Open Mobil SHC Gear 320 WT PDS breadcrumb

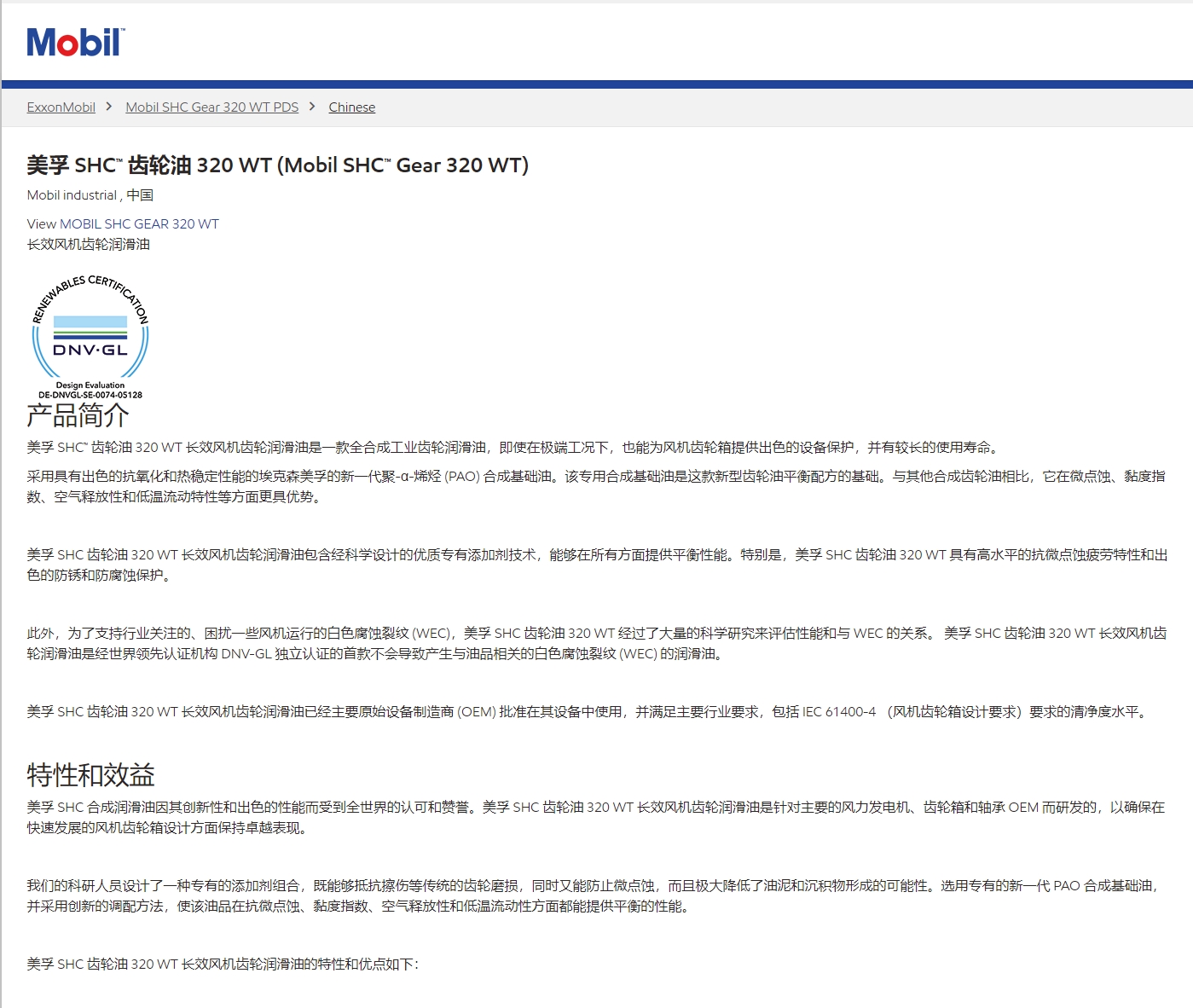[211, 107]
